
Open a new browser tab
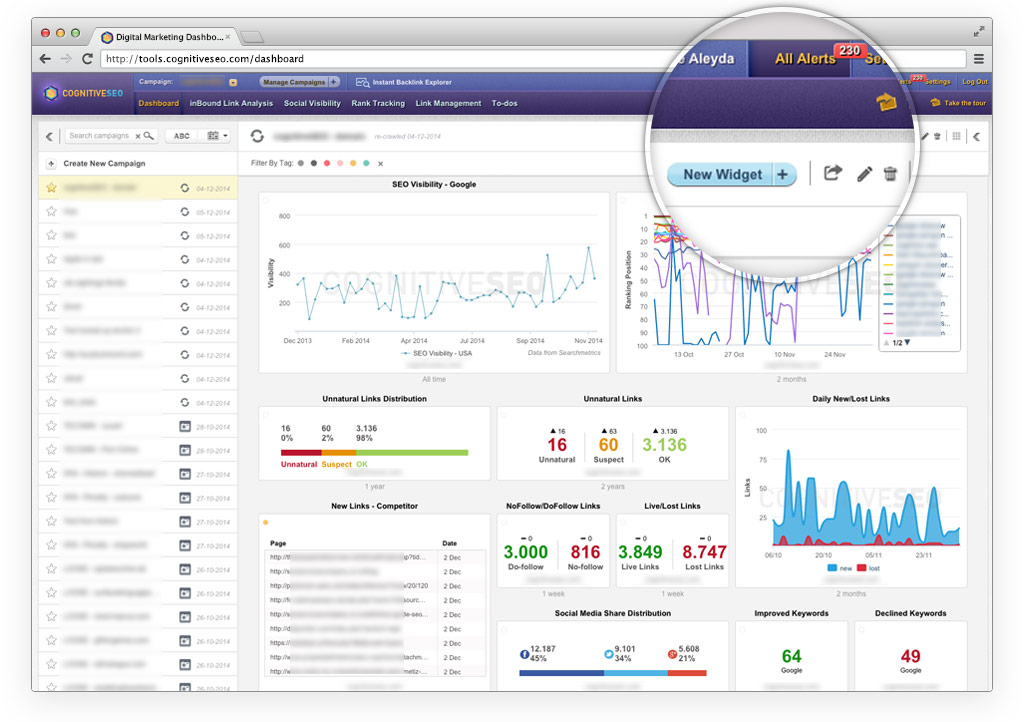[x=251, y=37]
